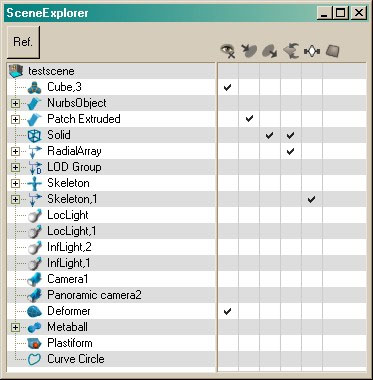373x380 pixels.
Task: Click the Cube,3 object icon
Action: pos(34,87)
